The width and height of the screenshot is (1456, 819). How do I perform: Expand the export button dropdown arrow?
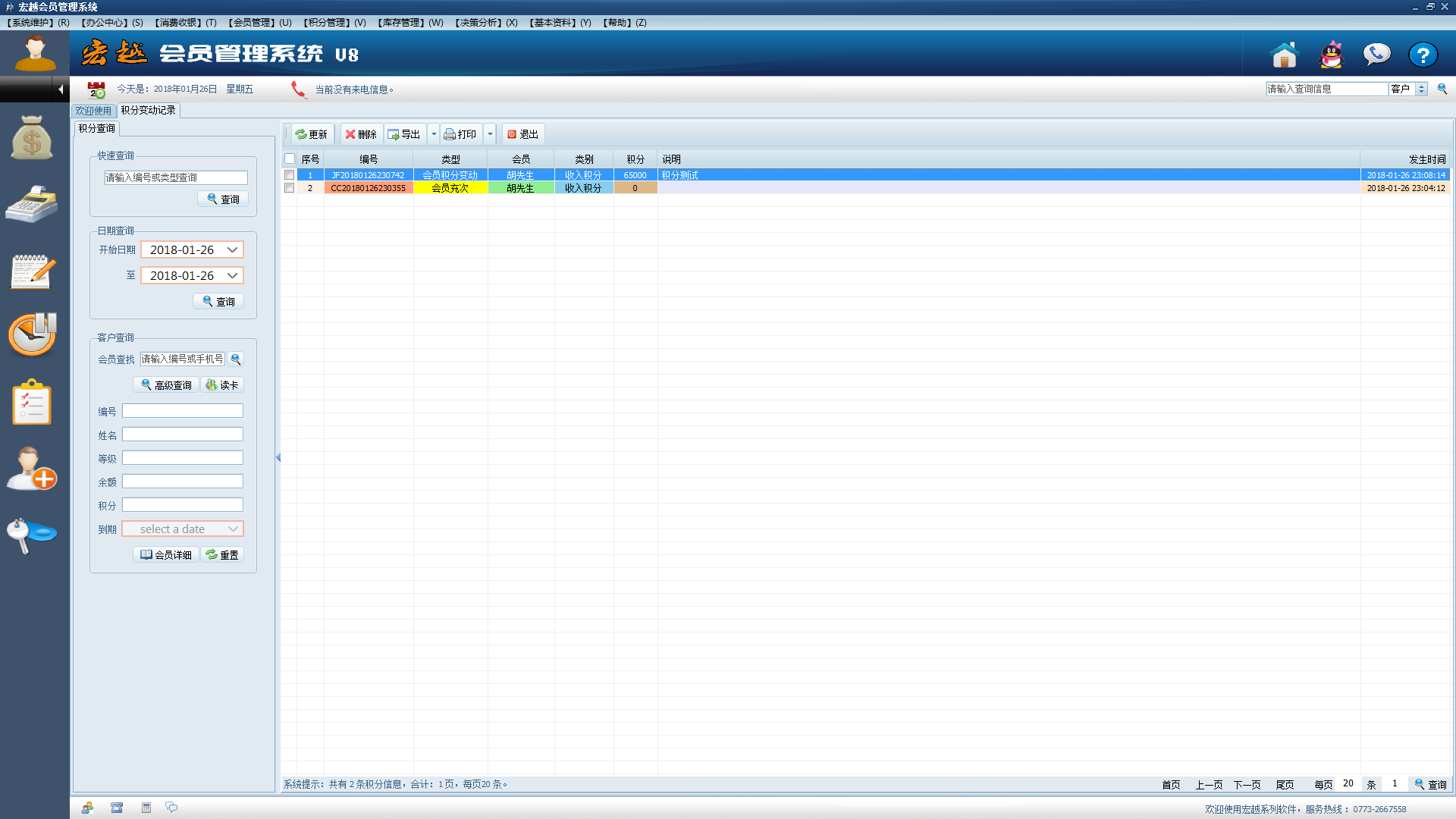434,134
